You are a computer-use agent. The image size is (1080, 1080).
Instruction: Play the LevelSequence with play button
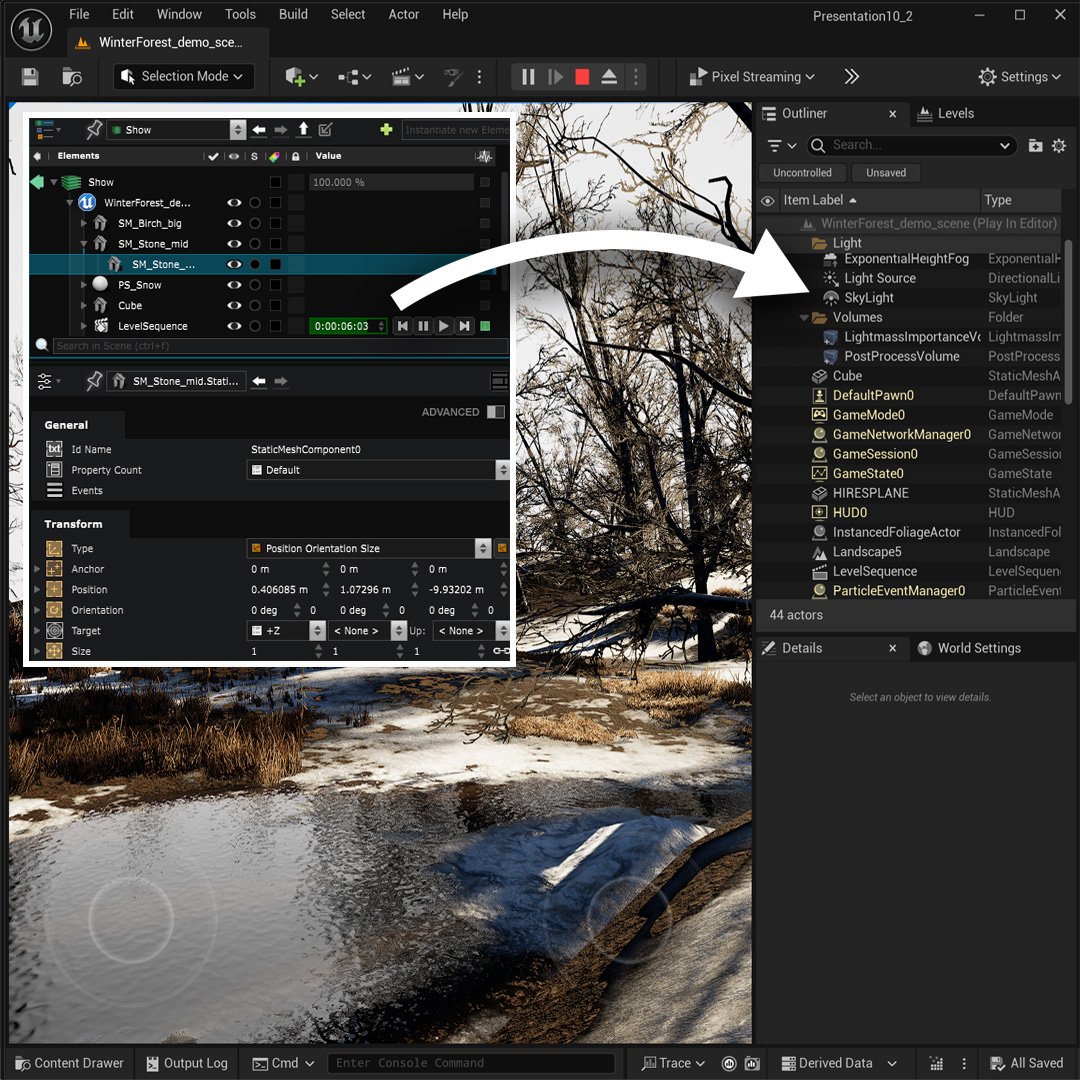pyautogui.click(x=444, y=326)
